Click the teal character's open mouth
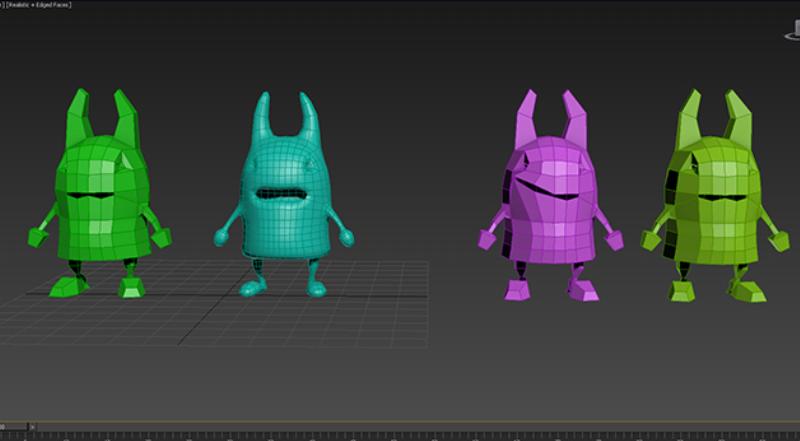 280,194
